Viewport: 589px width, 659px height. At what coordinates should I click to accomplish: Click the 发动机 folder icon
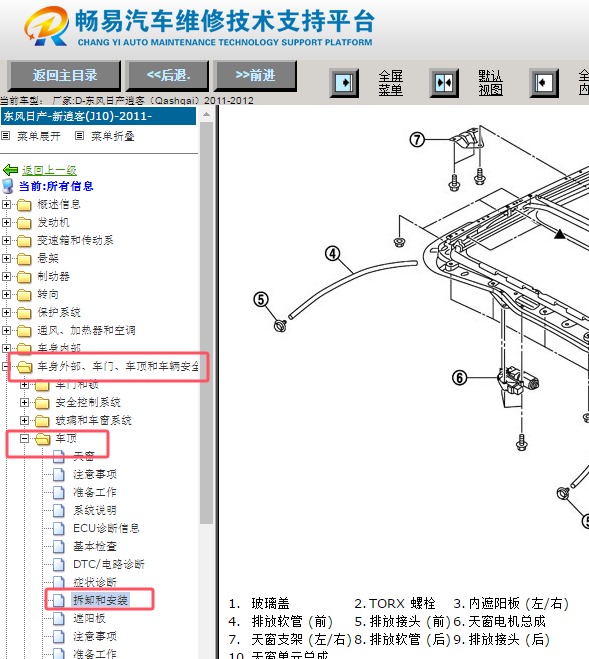click(x=24, y=223)
